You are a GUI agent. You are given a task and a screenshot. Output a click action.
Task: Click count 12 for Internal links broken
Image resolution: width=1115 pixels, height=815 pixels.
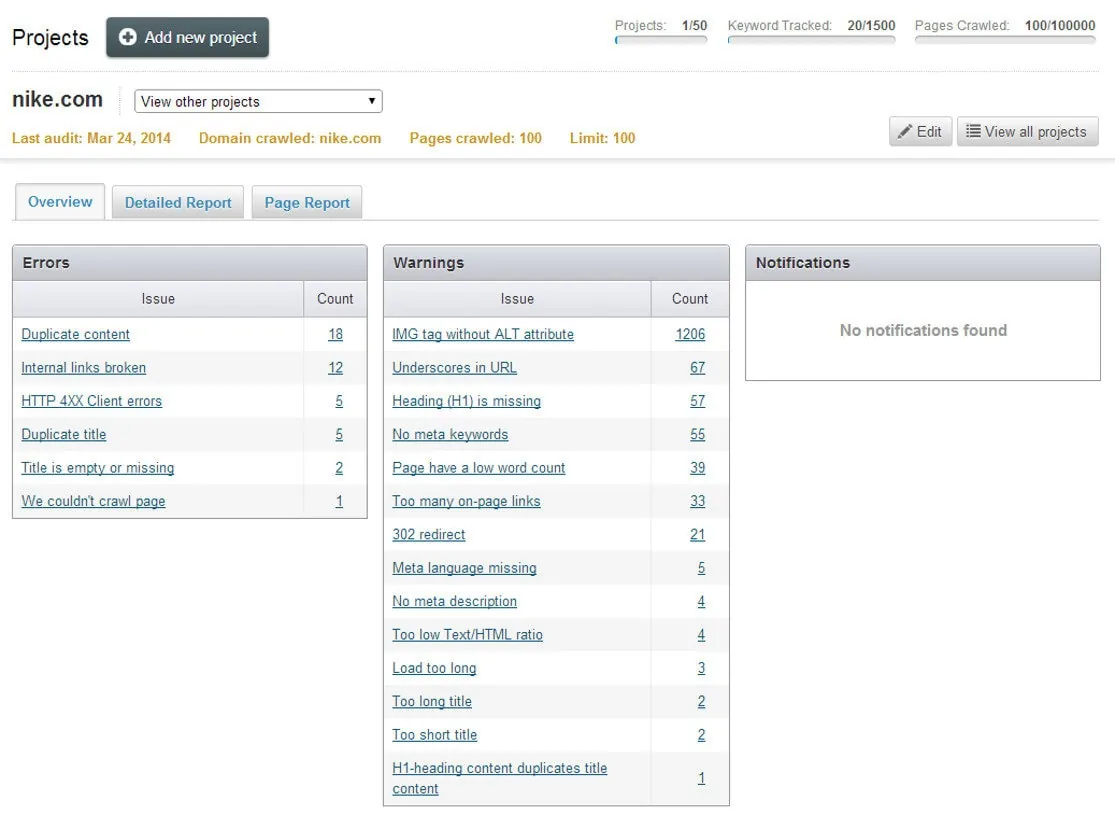pos(336,368)
